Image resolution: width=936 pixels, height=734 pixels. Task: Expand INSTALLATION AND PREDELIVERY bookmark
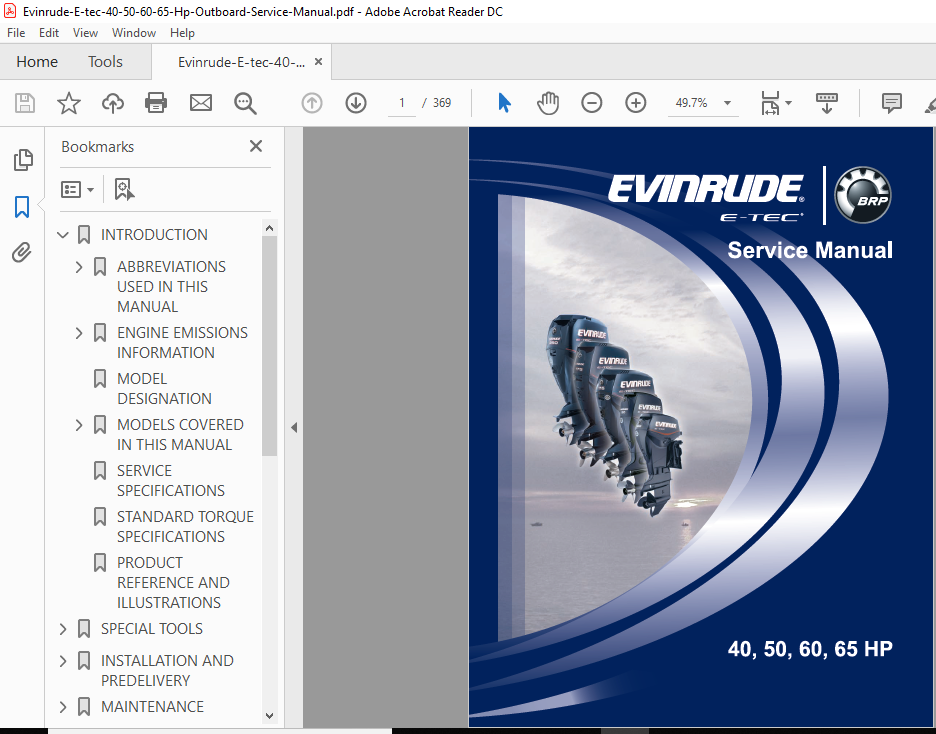pos(63,661)
